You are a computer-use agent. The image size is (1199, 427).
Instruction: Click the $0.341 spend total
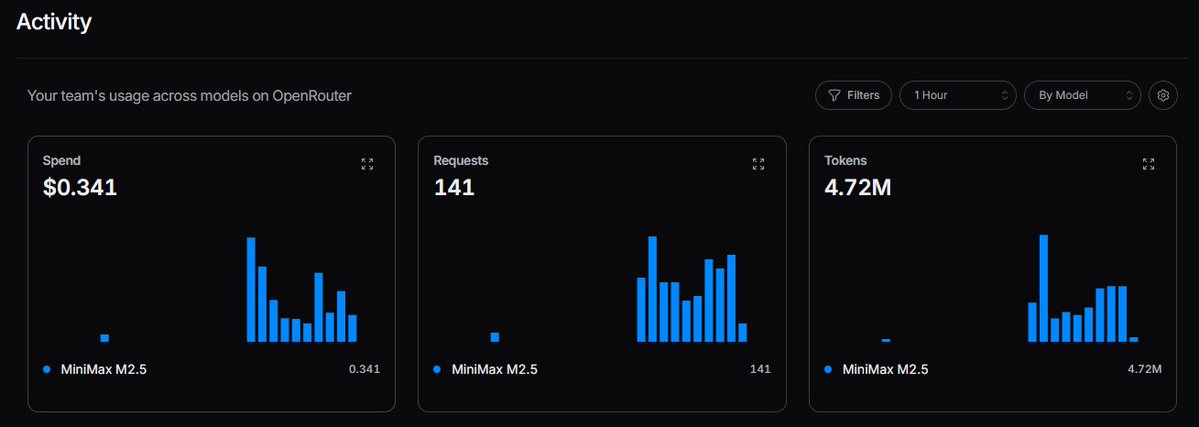click(x=80, y=187)
